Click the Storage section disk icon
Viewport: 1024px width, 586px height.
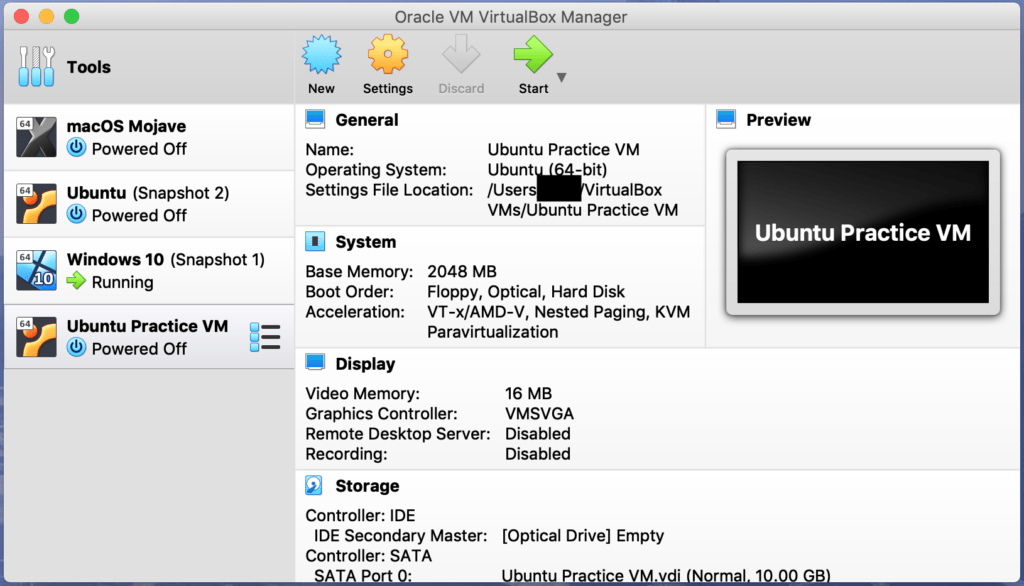point(314,485)
